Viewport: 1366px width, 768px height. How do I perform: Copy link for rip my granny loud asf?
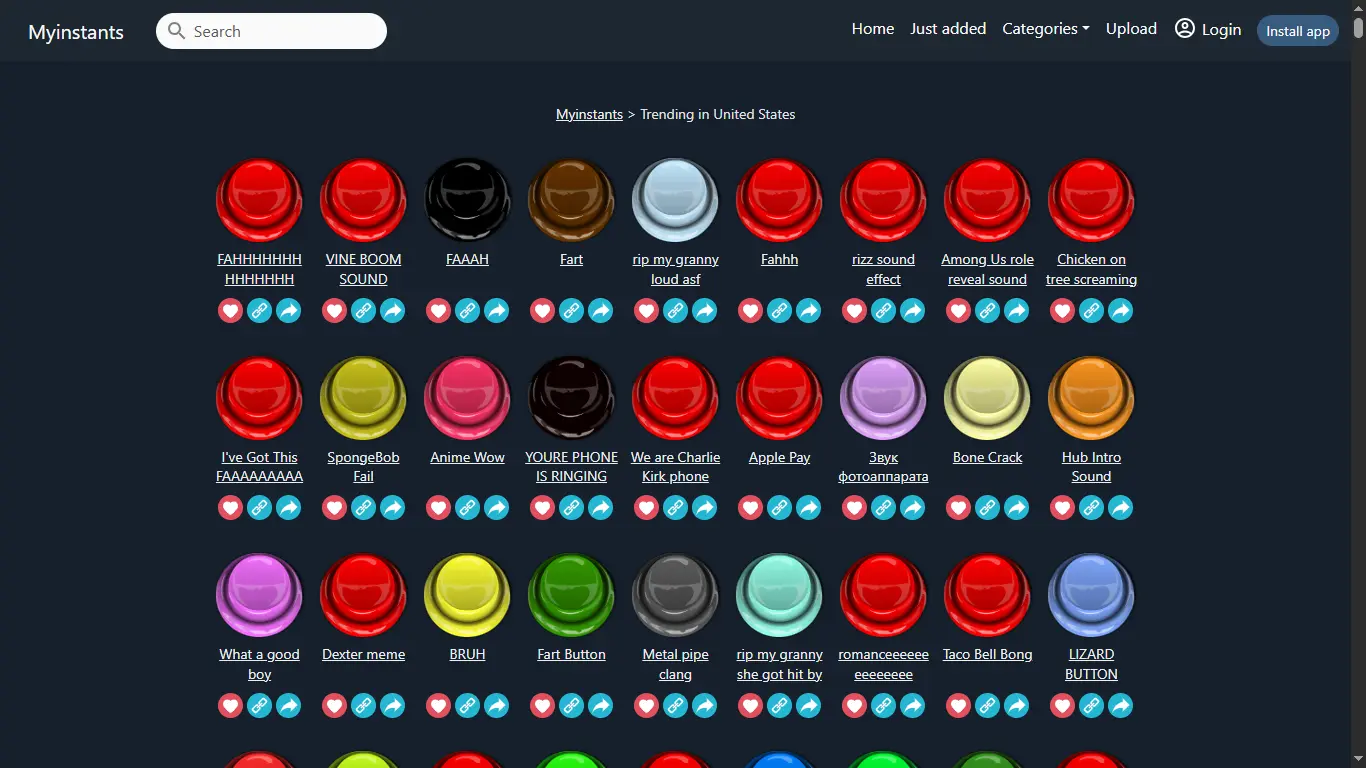[675, 311]
